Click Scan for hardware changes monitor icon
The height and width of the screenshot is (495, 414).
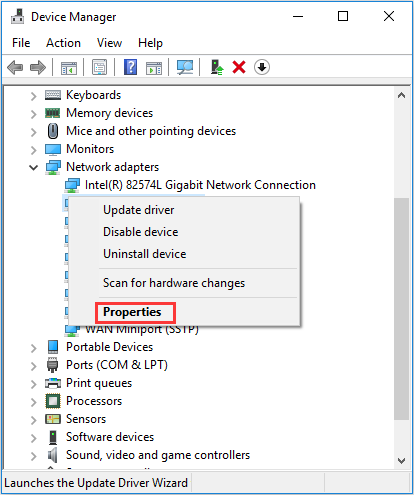pos(185,68)
